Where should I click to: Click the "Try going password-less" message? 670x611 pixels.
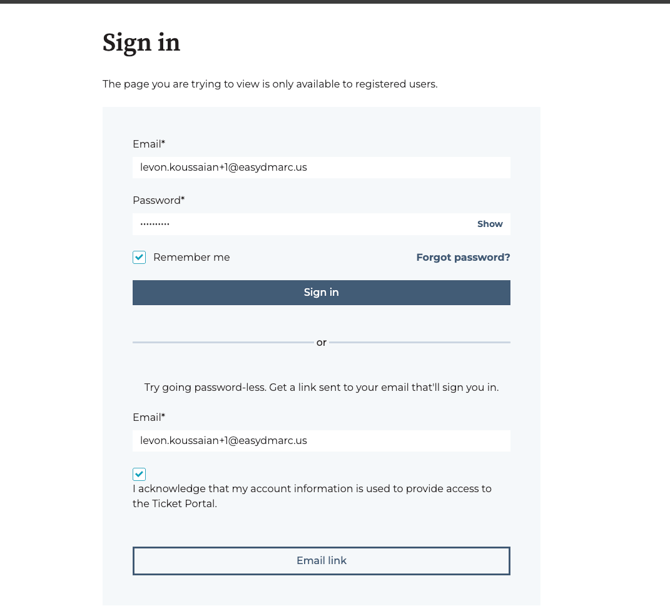tap(321, 387)
